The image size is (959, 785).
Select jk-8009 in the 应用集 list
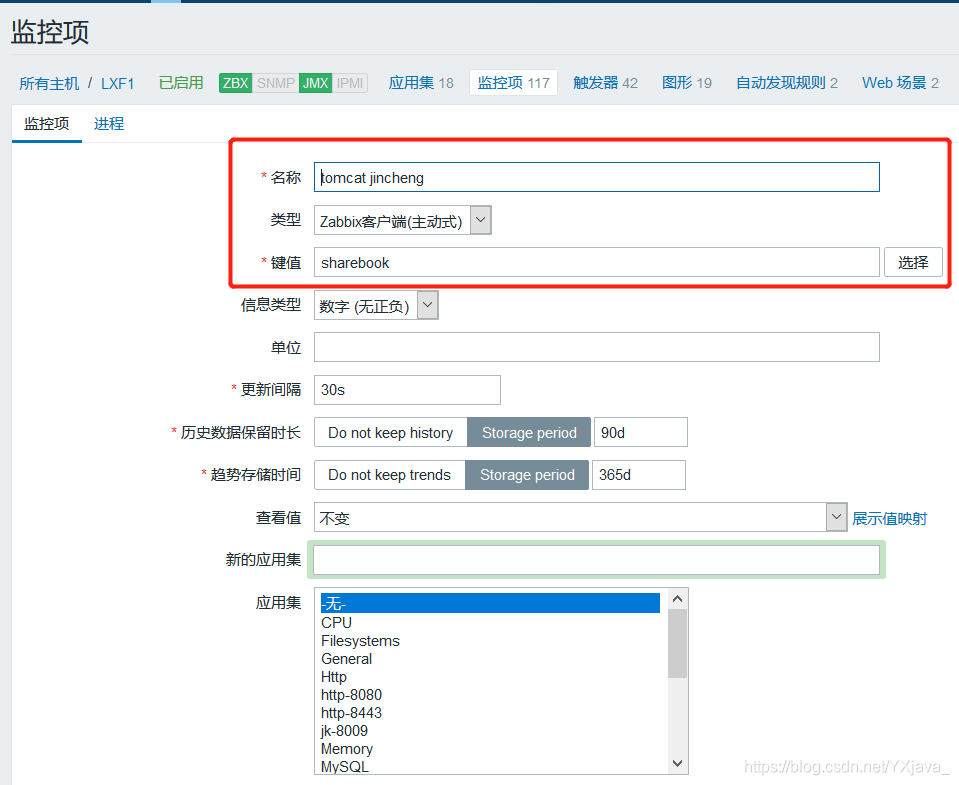click(490, 731)
